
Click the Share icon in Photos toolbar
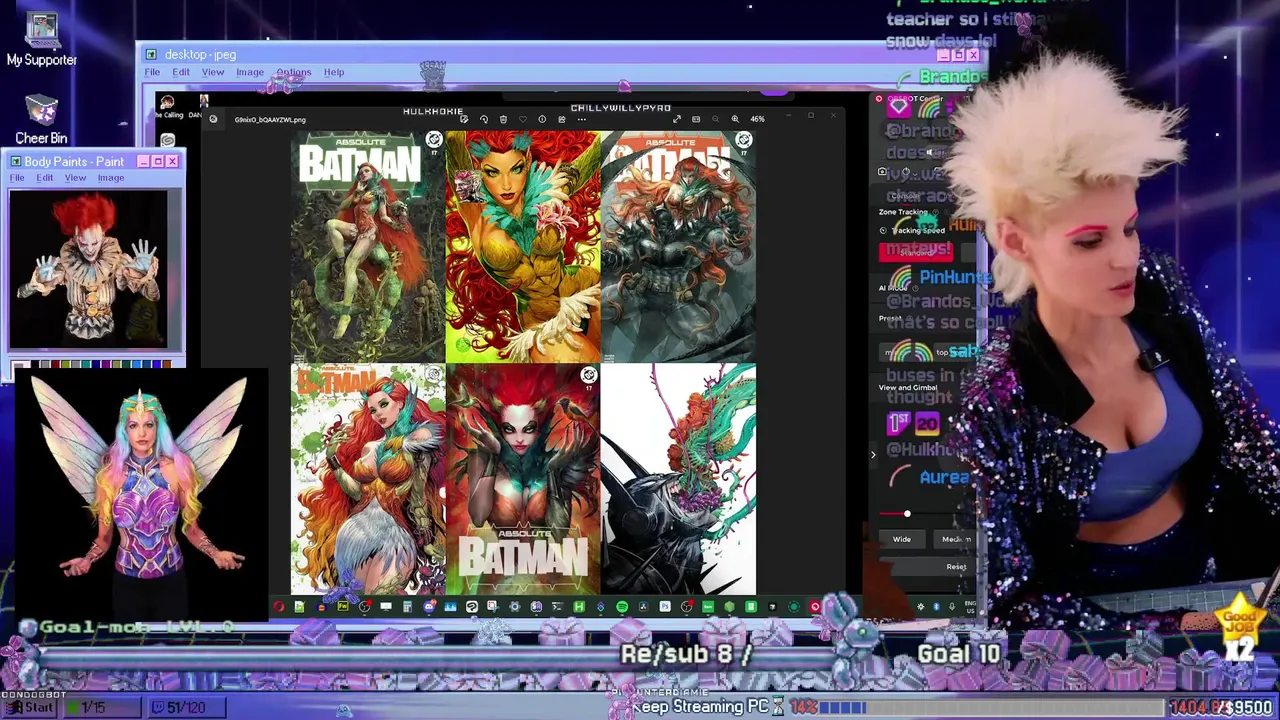562,119
